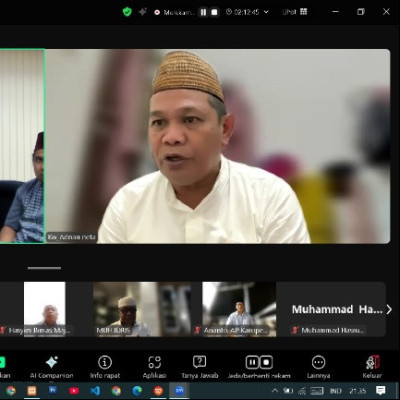Image resolution: width=400 pixels, height=400 pixels.
Task: Open Visual Studio Code from taskbar
Action: coord(95,391)
